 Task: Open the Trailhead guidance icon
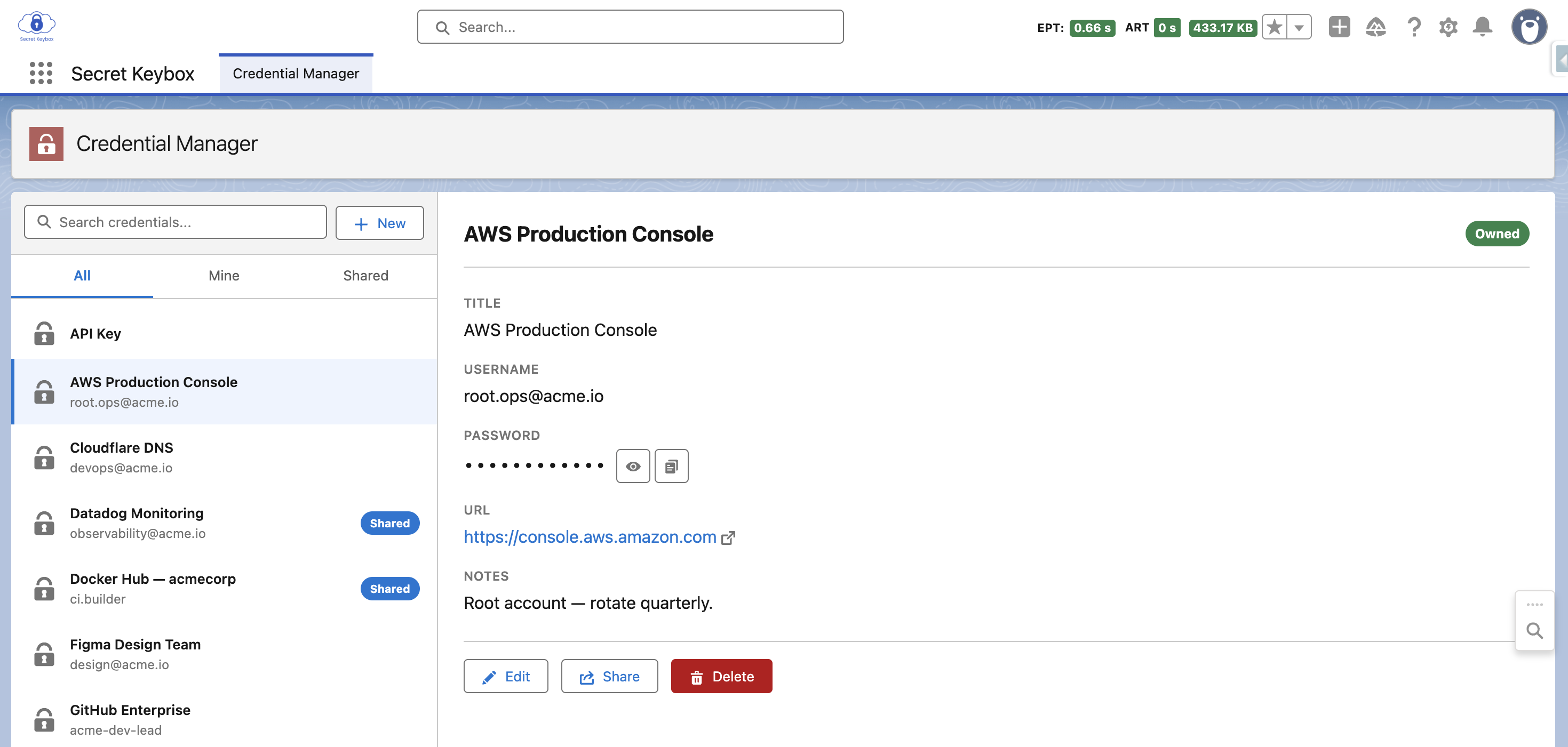[x=1375, y=27]
